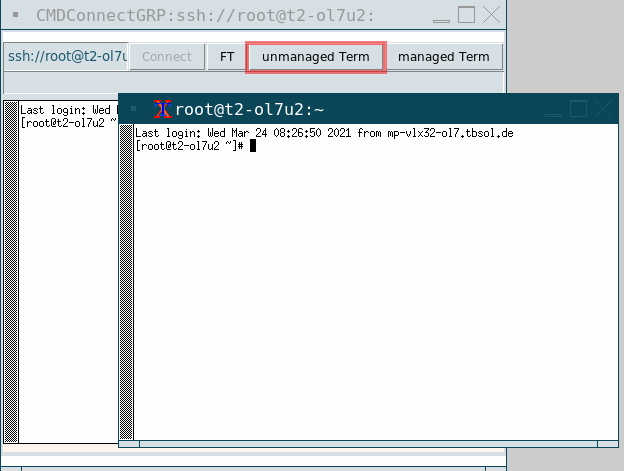Focus the ssh://root@t2-ol7u2 address field
Screen dimensions: 624x471
[x=66, y=57]
